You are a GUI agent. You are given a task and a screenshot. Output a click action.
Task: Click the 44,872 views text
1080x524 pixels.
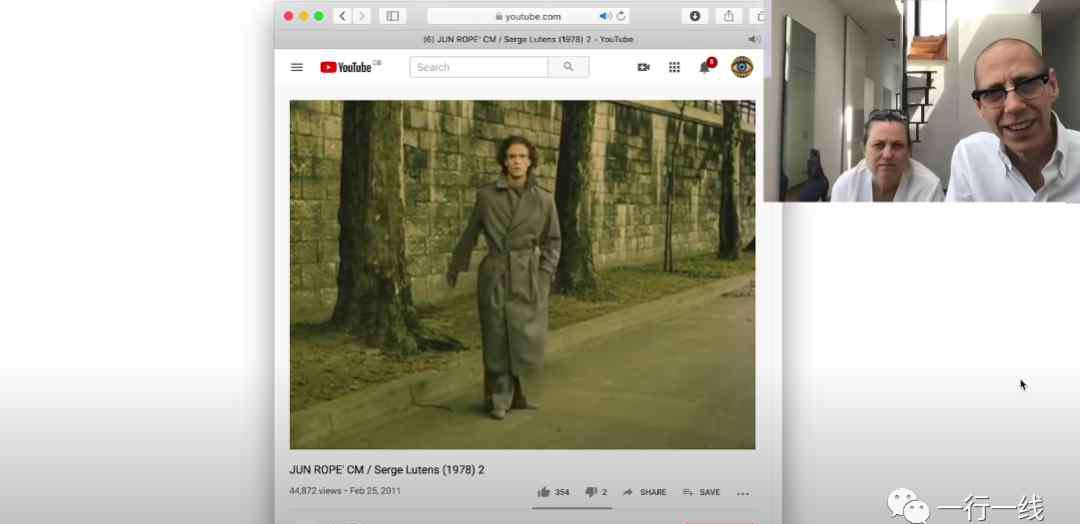click(x=315, y=491)
